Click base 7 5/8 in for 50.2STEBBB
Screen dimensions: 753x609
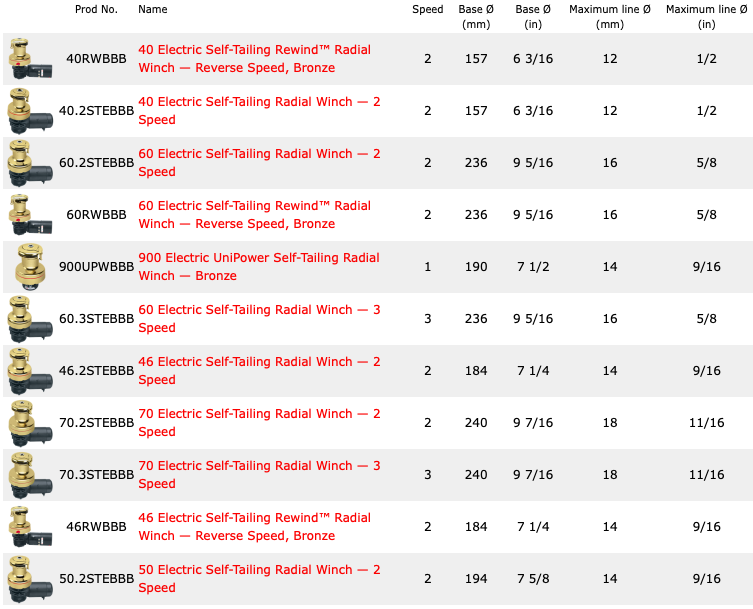pyautogui.click(x=533, y=579)
